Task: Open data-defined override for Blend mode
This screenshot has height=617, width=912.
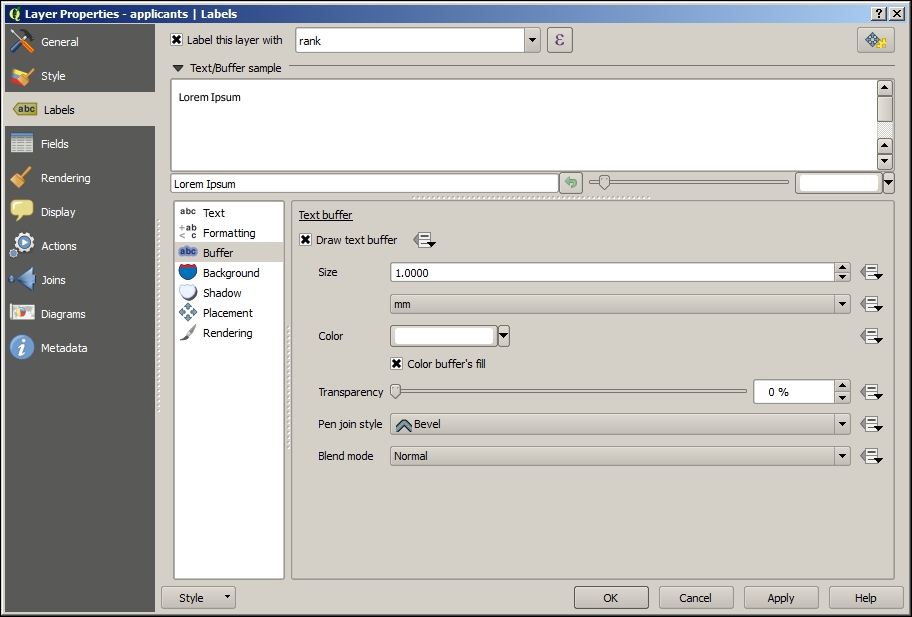Action: point(871,456)
